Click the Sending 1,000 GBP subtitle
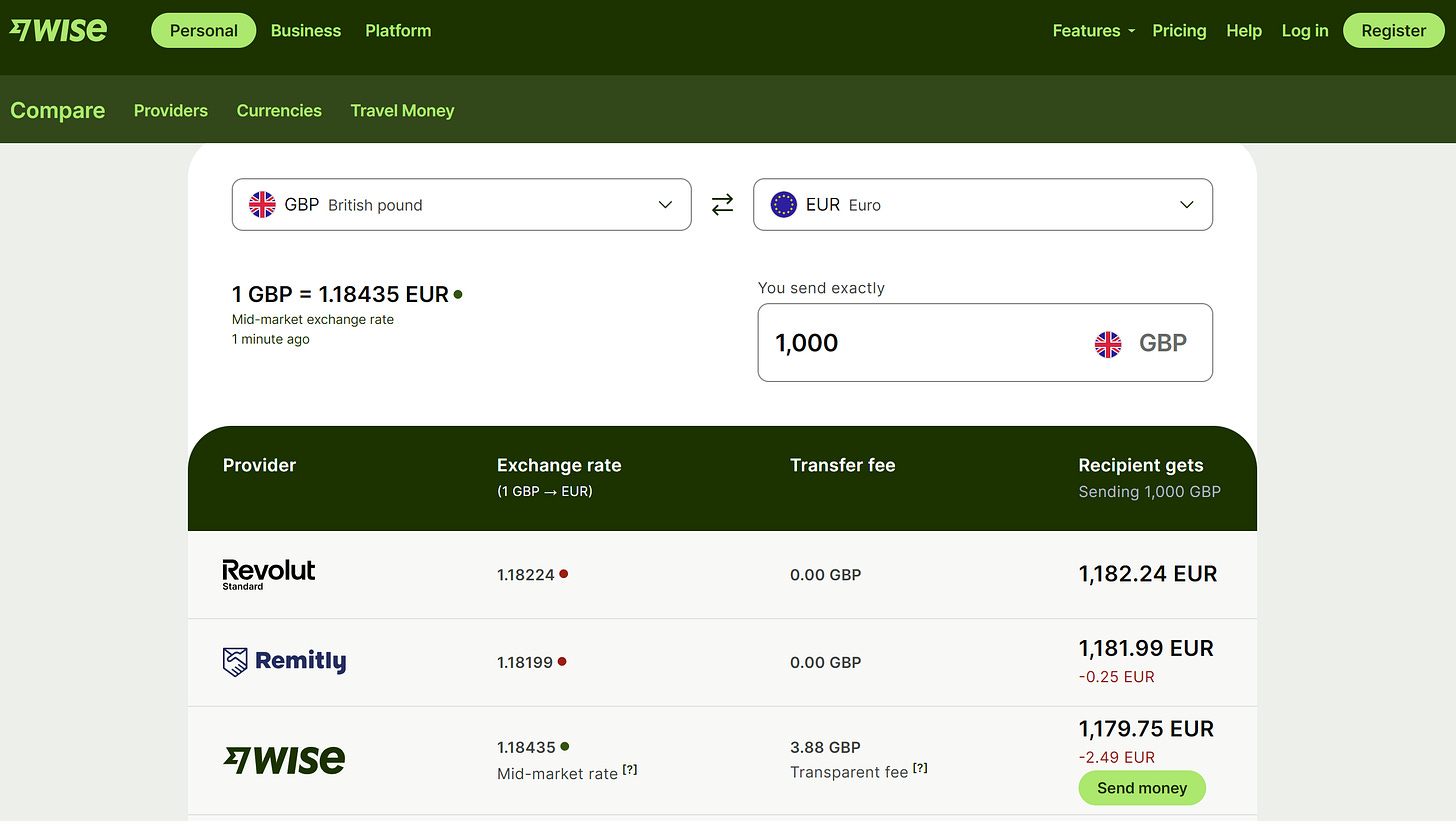The image size is (1456, 821). 1149,491
